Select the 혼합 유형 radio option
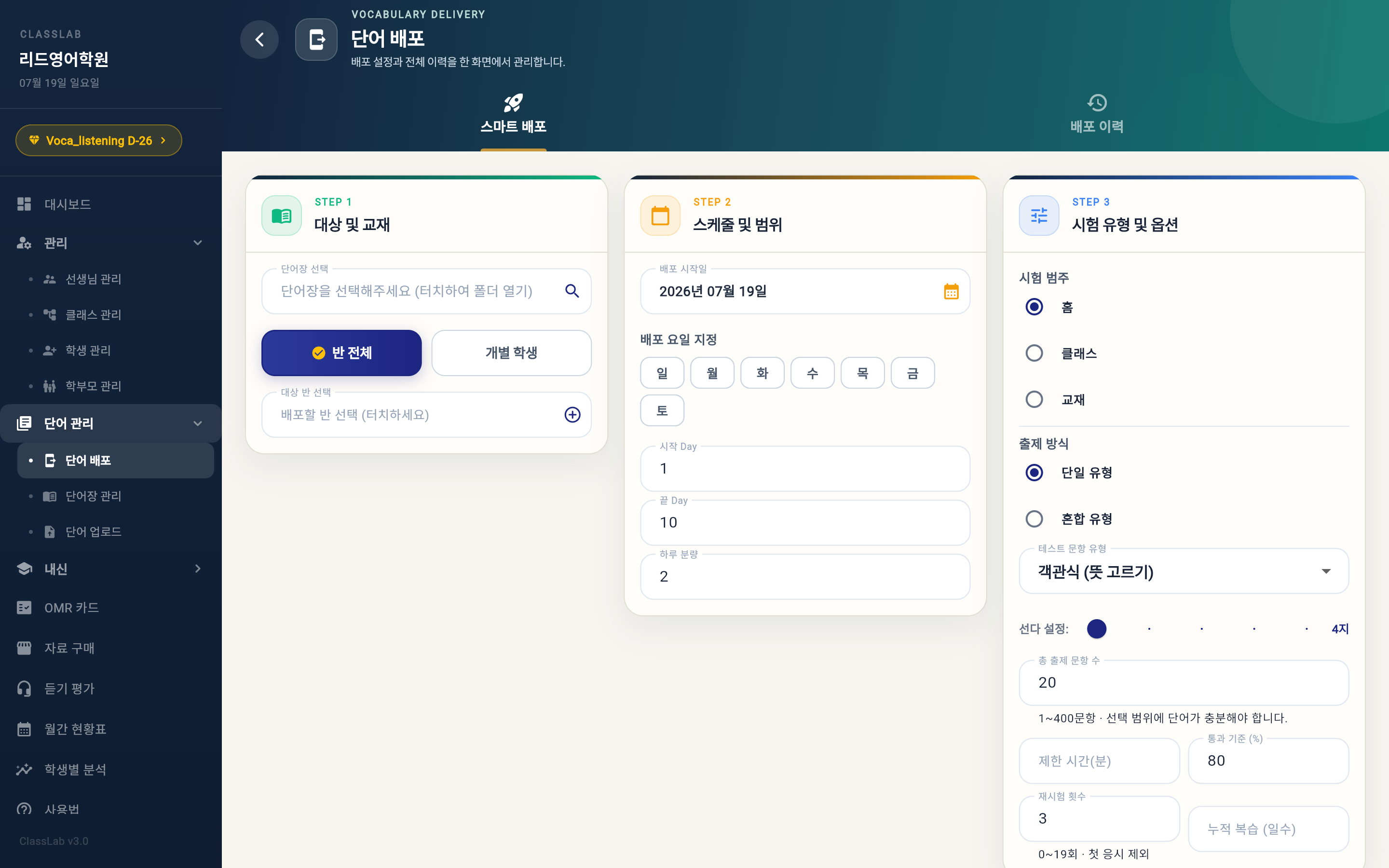This screenshot has width=1389, height=868. [x=1035, y=519]
